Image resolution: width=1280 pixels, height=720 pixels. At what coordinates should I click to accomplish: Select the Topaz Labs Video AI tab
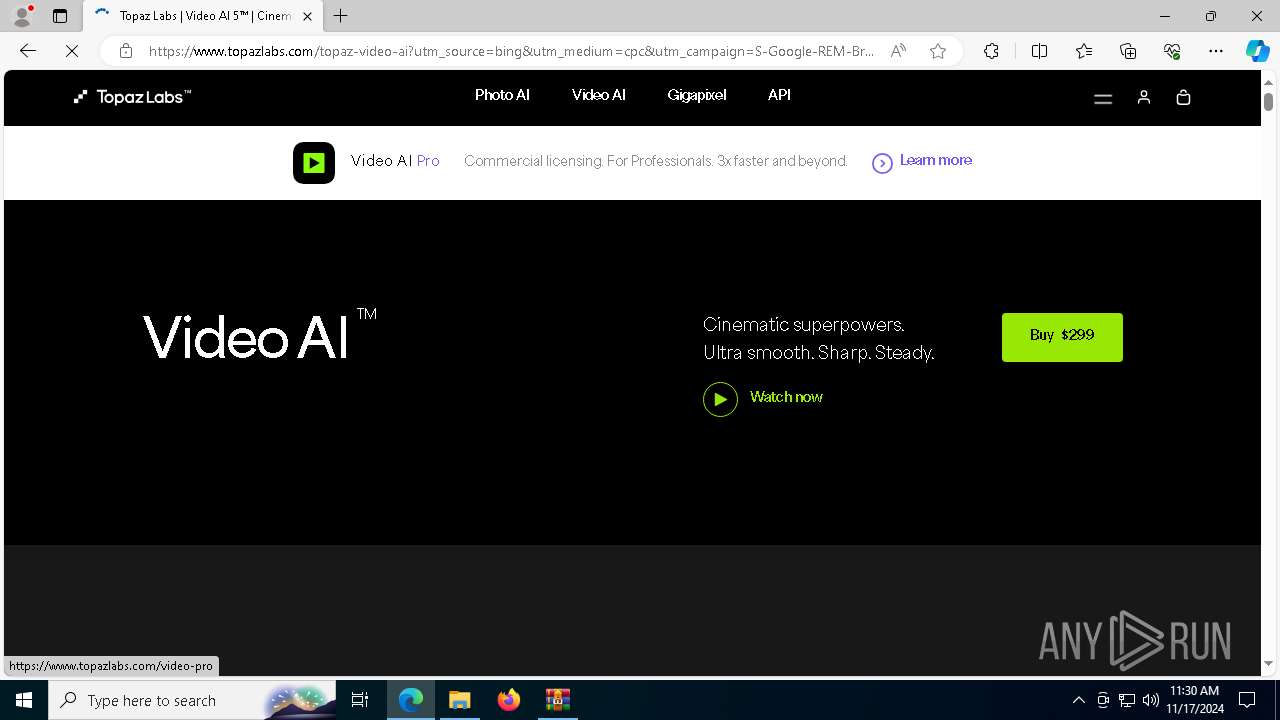(203, 16)
